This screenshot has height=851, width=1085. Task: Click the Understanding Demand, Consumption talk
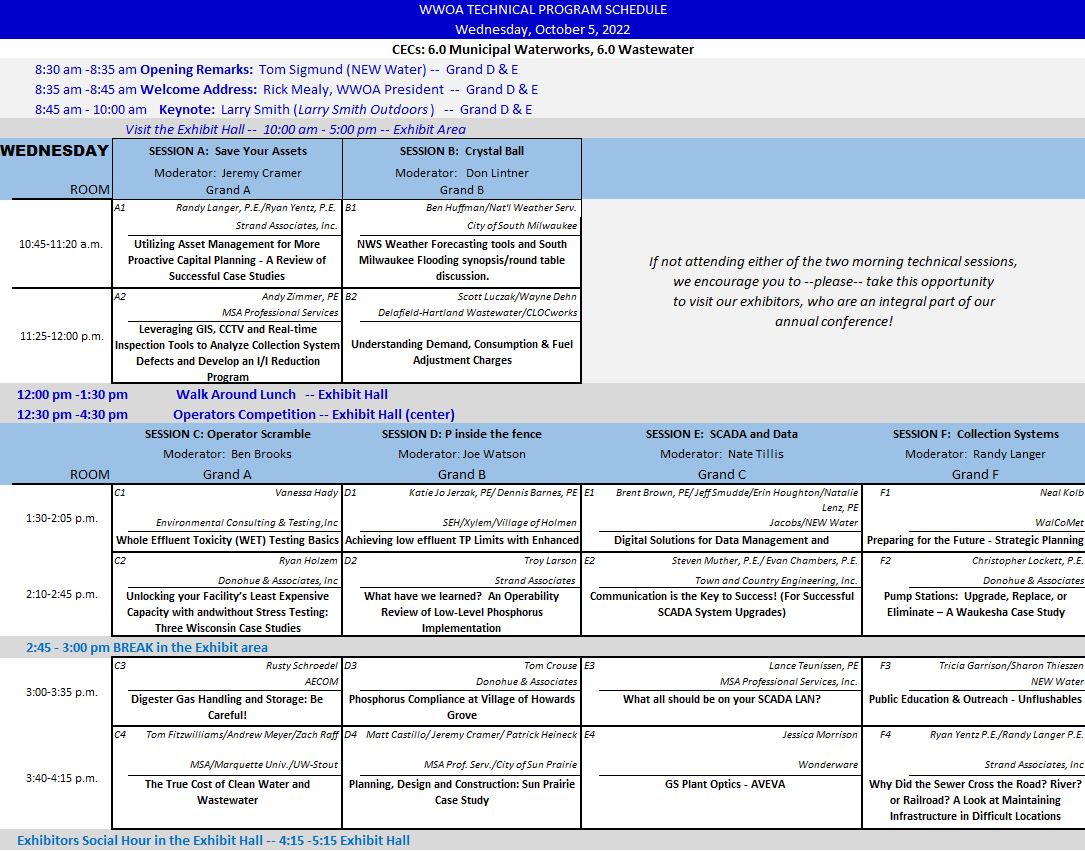(461, 352)
